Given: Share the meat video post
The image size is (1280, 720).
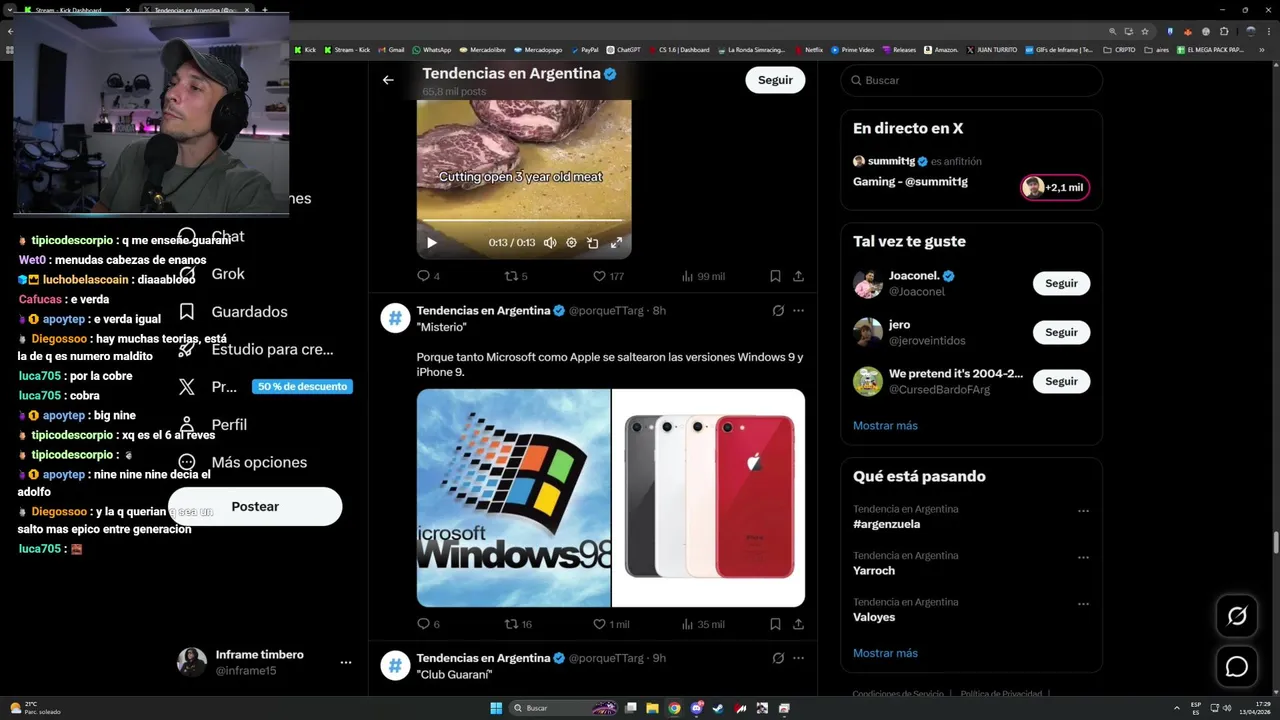Looking at the screenshot, I should click(798, 276).
